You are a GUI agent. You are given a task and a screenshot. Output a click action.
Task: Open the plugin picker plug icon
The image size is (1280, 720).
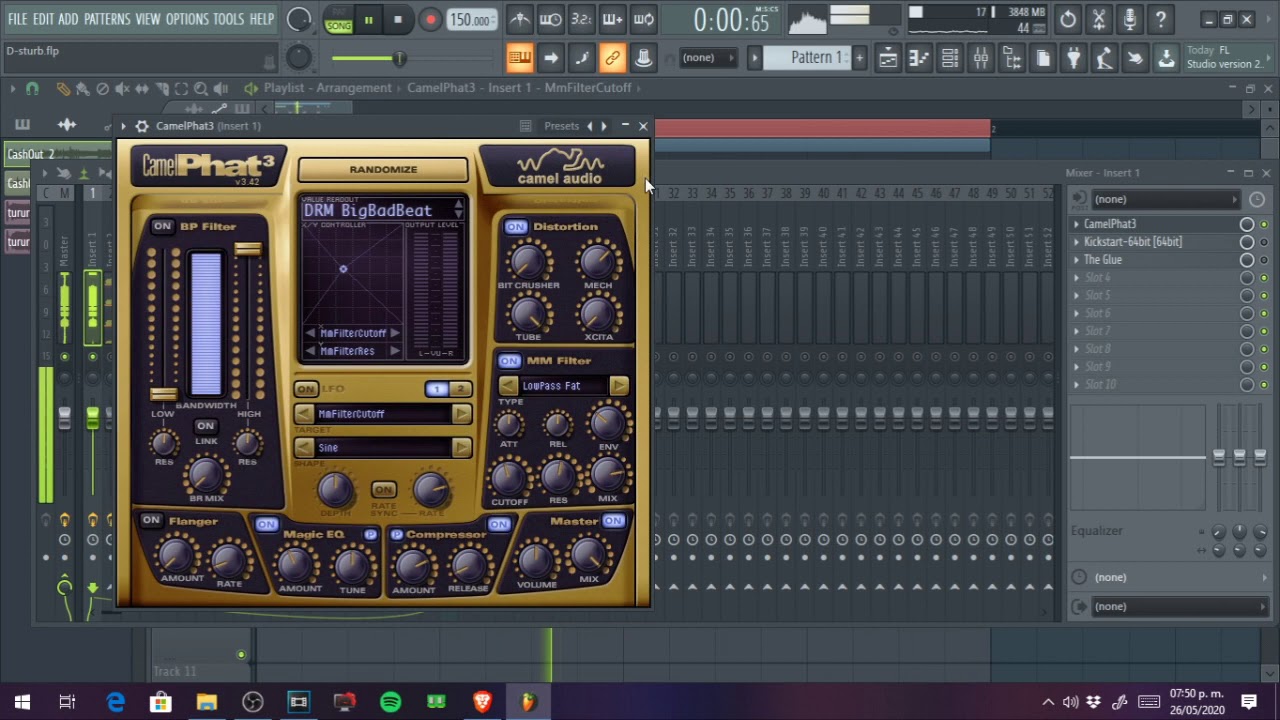(x=1073, y=59)
